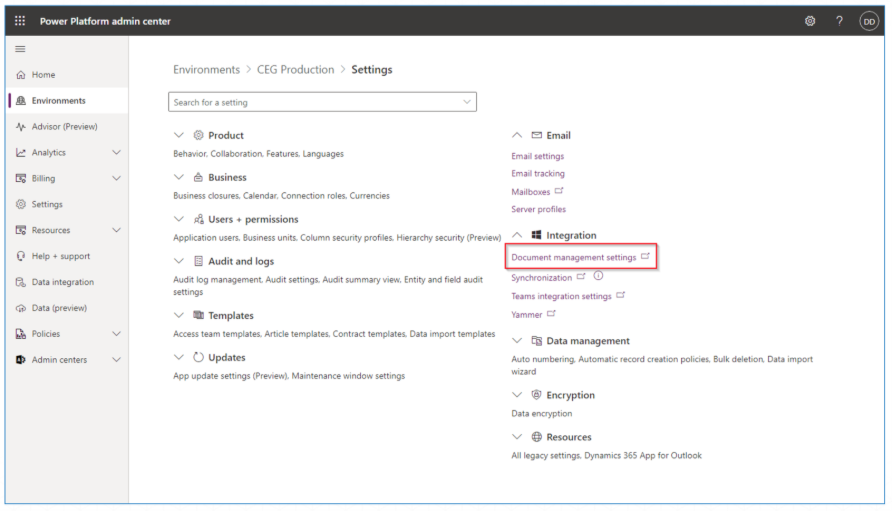Click the Data integration sidebar icon
This screenshot has width=892, height=511.
click(21, 282)
